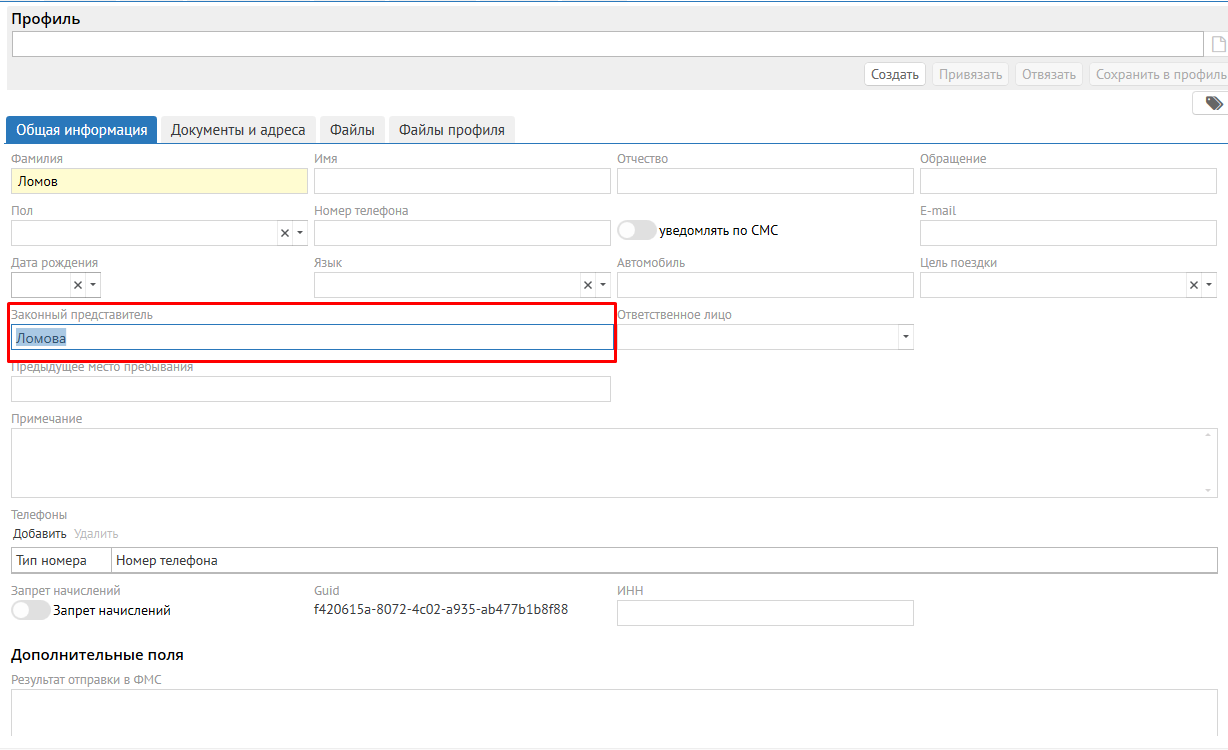
Task: Open the Файлы профиля tab
Action: (451, 130)
